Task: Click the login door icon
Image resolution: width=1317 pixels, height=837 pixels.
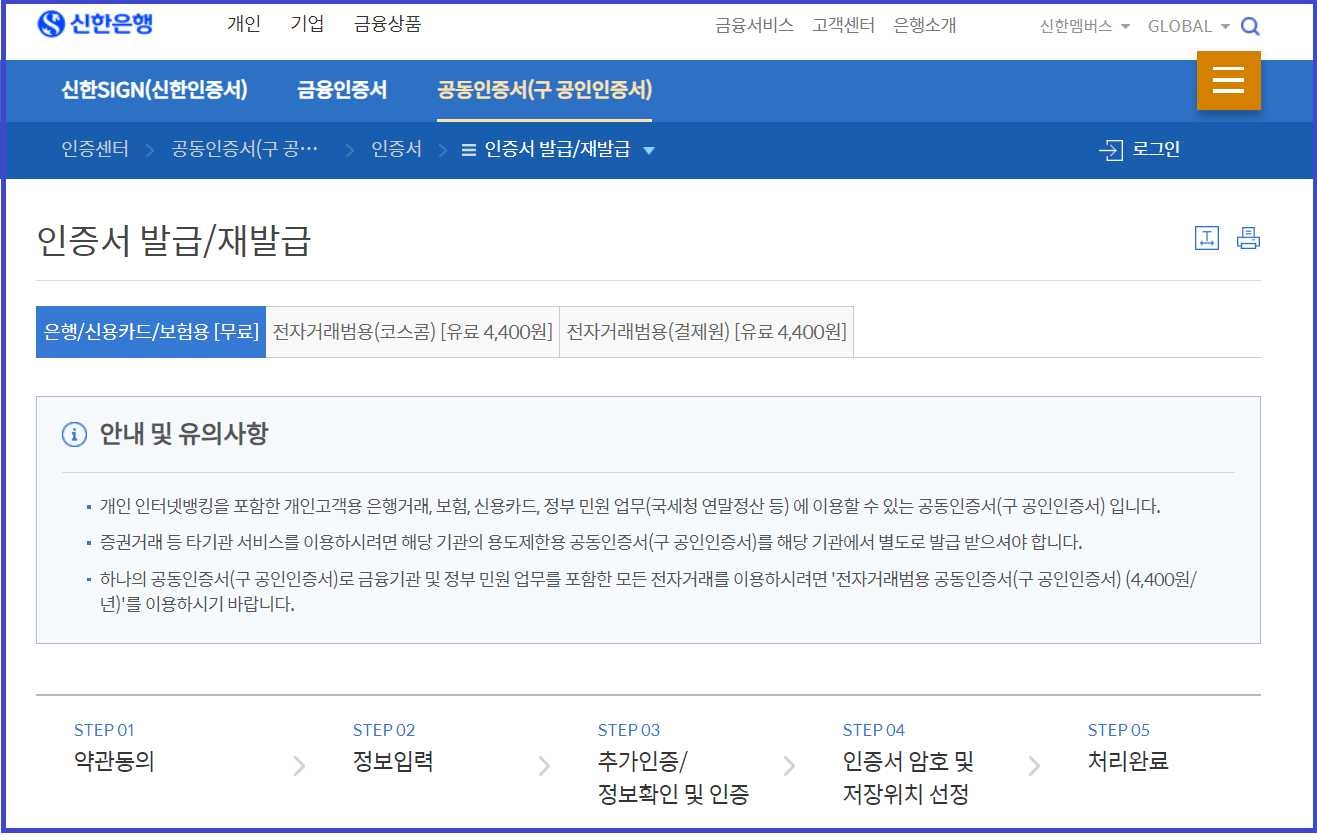Action: [x=1111, y=151]
